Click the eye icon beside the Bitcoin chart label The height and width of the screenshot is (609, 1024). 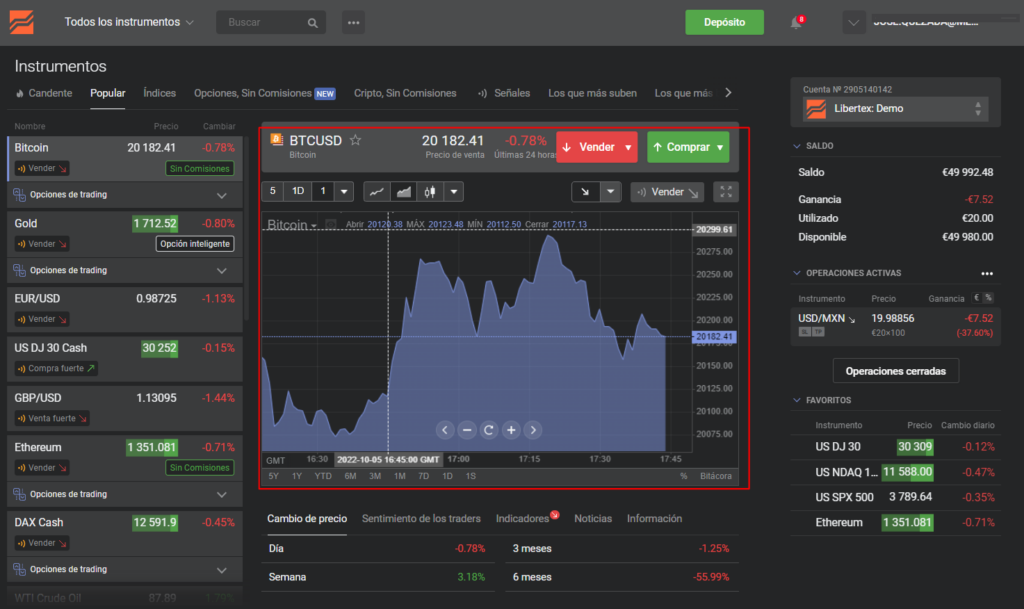(331, 225)
